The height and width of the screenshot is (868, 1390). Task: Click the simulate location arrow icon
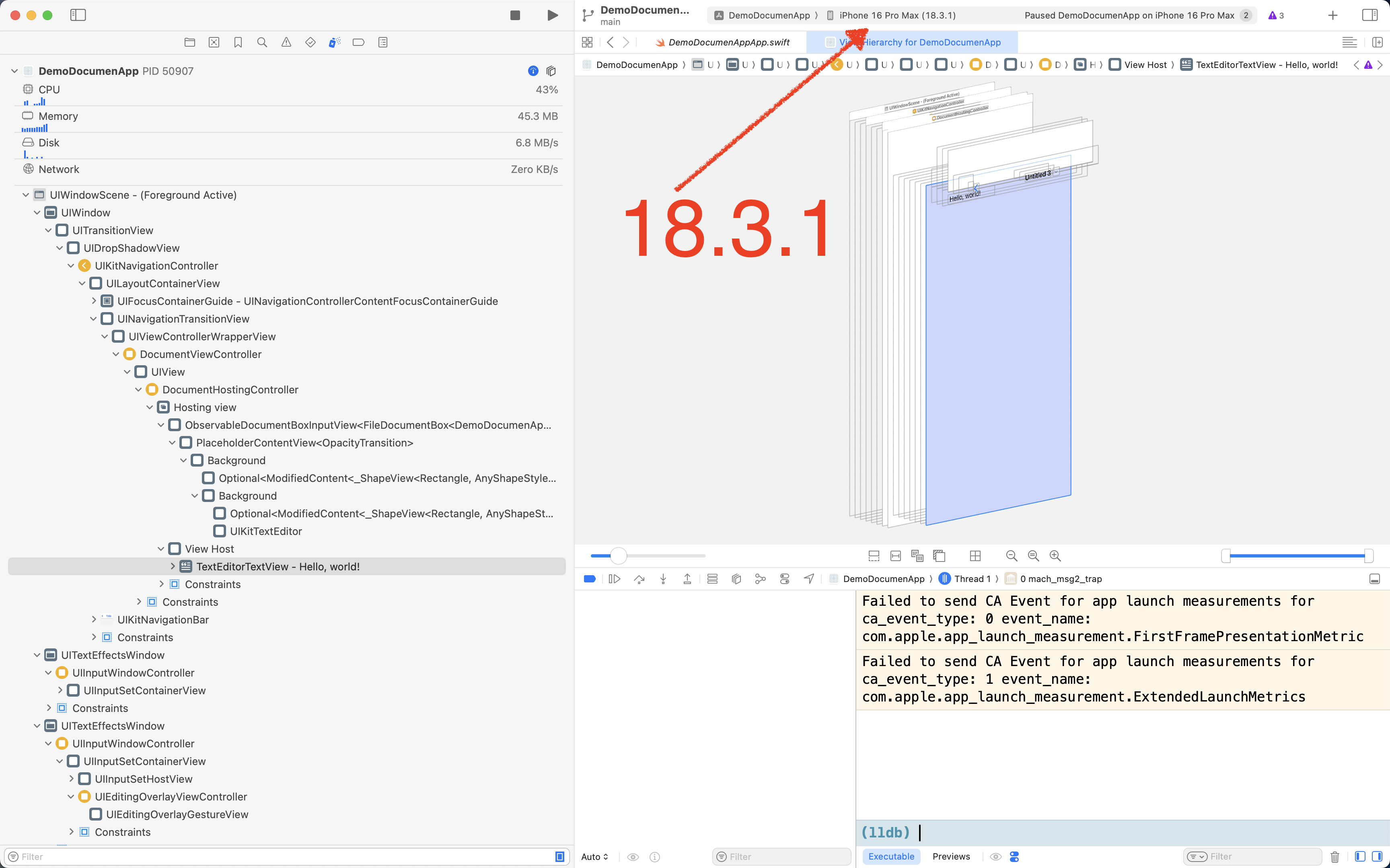[809, 579]
